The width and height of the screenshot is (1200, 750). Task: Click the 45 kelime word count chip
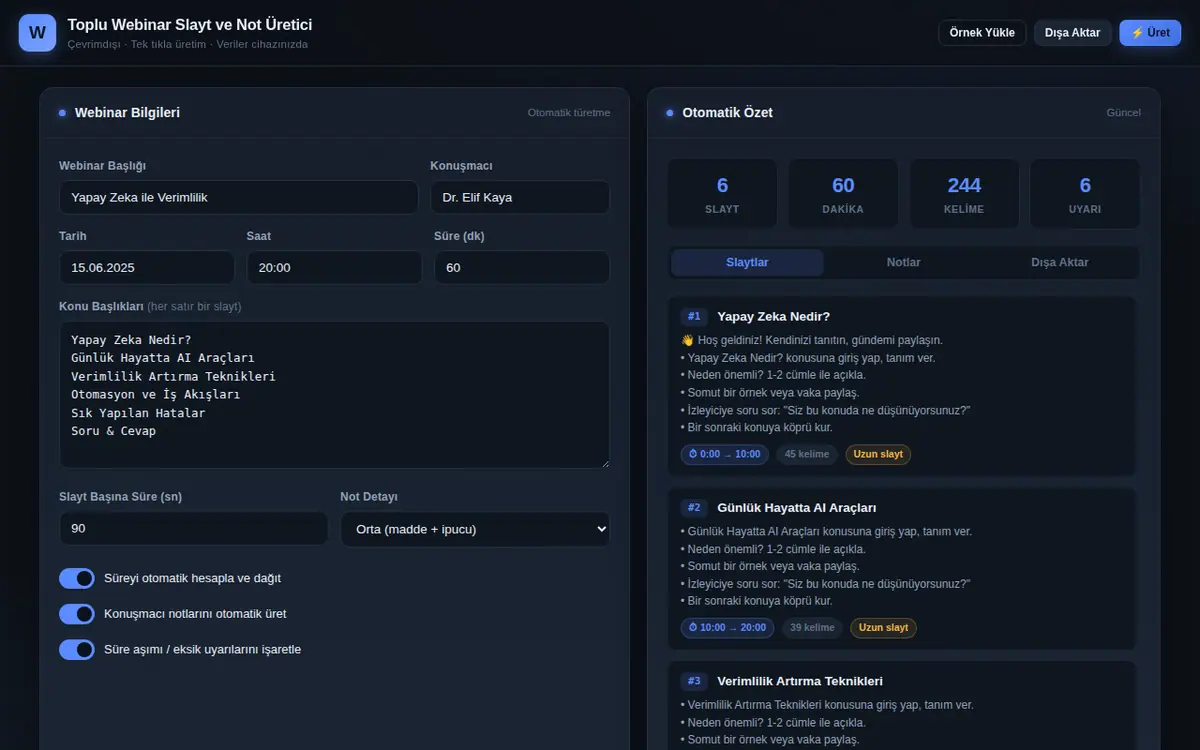[x=807, y=454]
